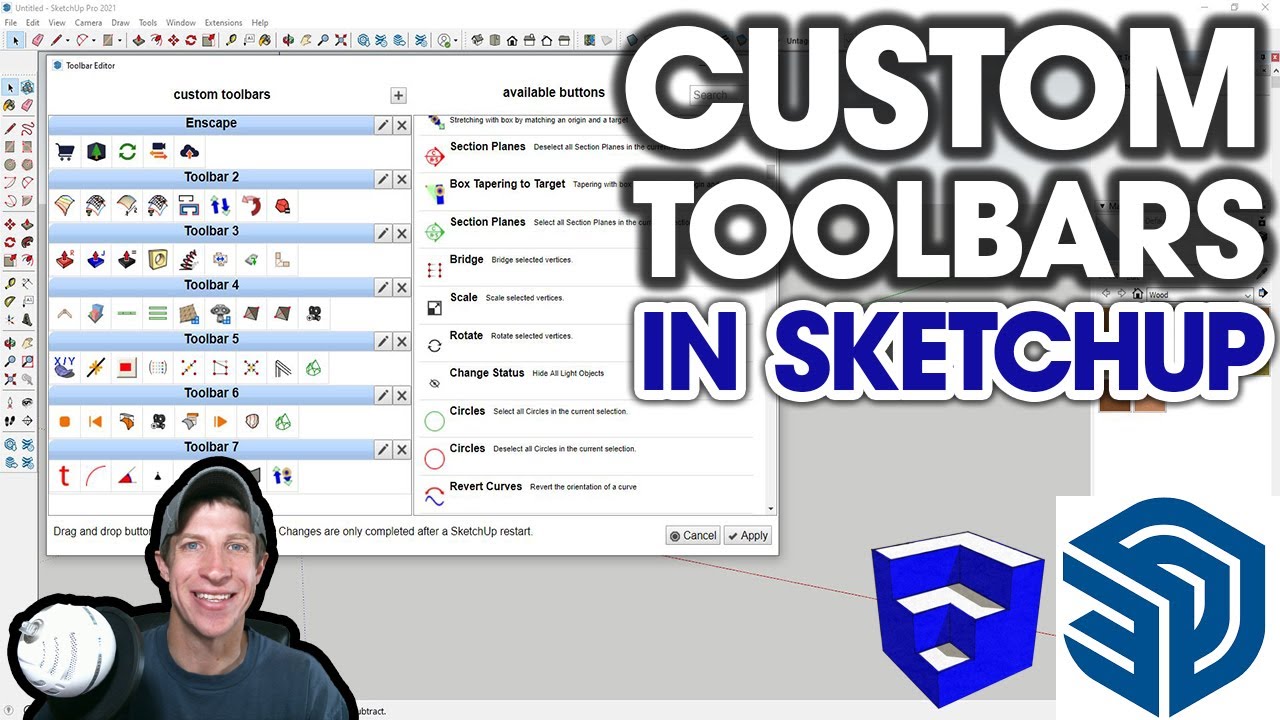Select the Zoom Extents tool in top toolbar

pos(341,40)
